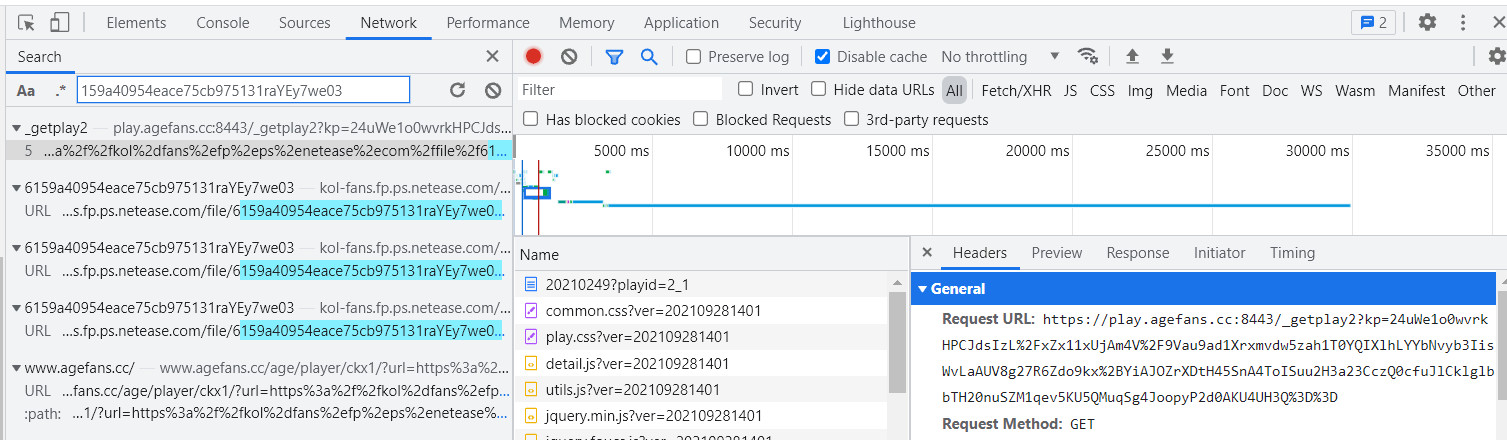
Task: Open network conditions wifi icon
Action: point(1087,56)
